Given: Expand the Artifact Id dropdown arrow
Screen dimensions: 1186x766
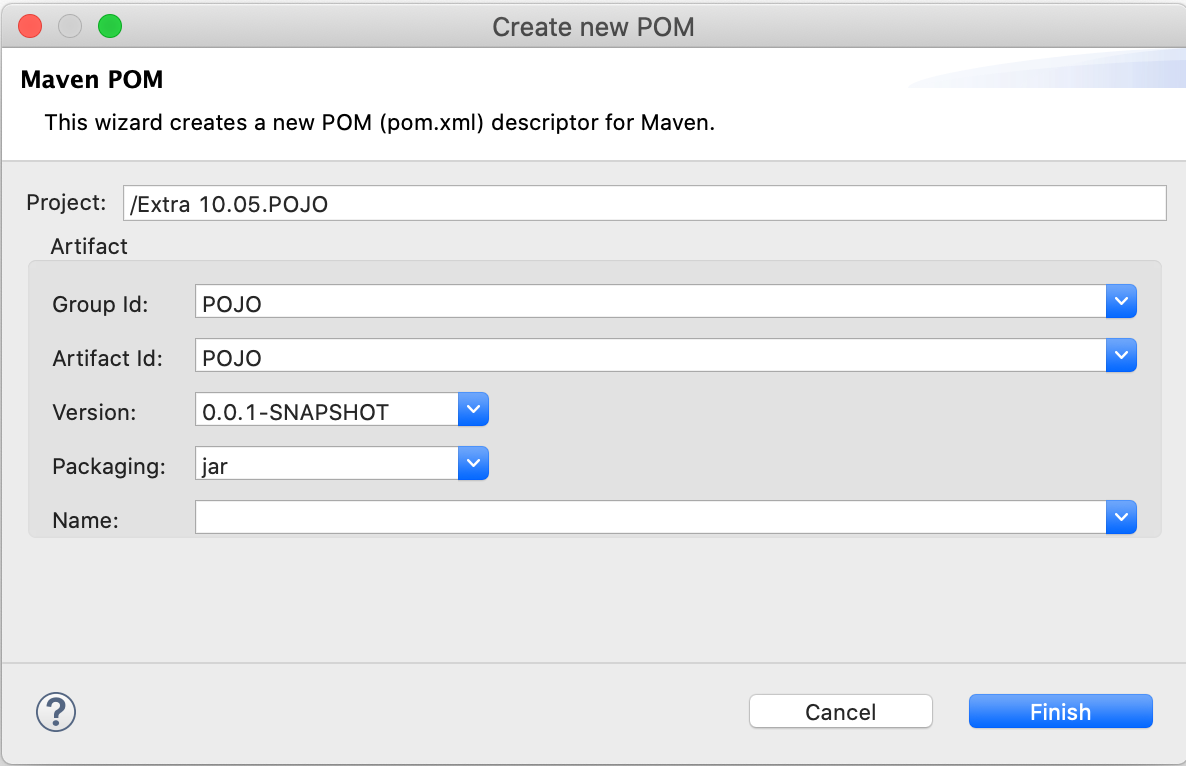Looking at the screenshot, I should (x=1121, y=355).
